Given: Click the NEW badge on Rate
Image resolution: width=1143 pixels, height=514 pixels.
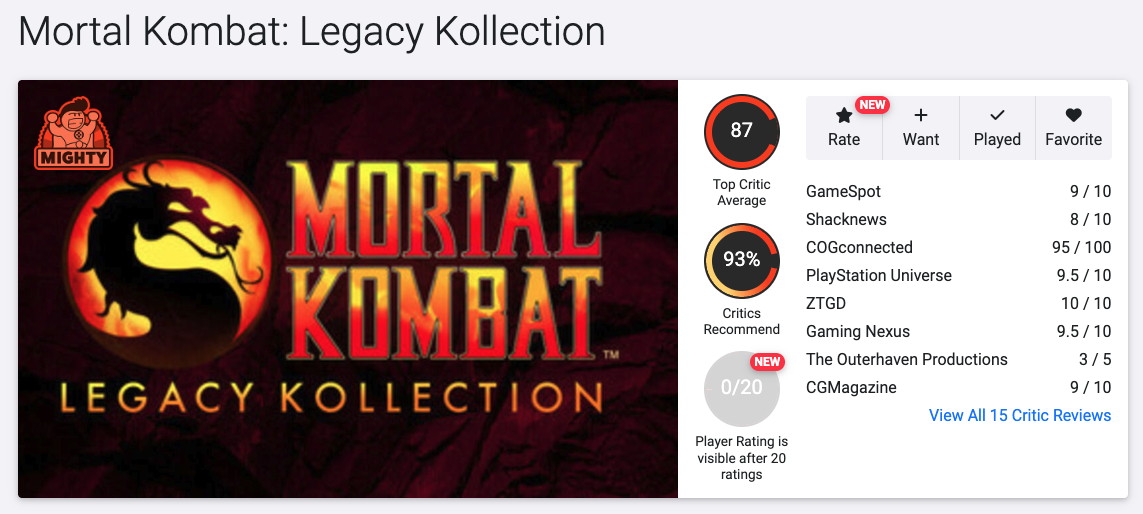Looking at the screenshot, I should pyautogui.click(x=873, y=105).
